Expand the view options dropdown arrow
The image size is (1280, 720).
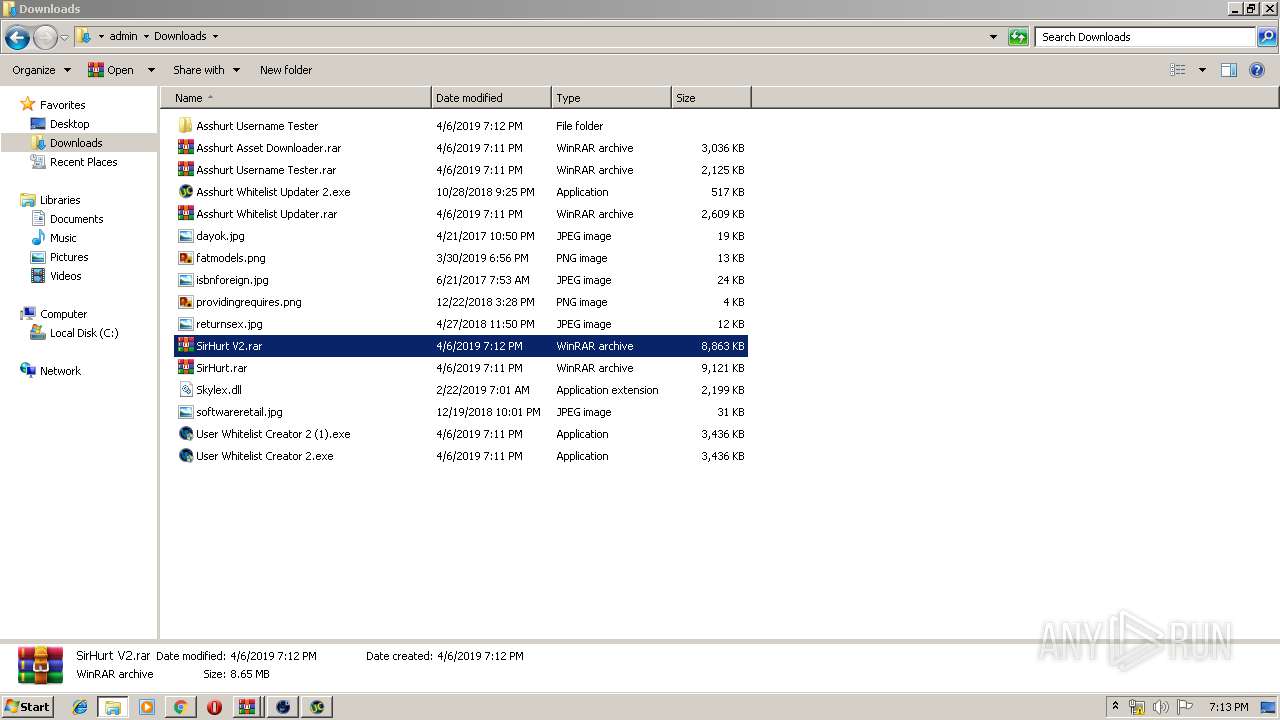click(1202, 70)
